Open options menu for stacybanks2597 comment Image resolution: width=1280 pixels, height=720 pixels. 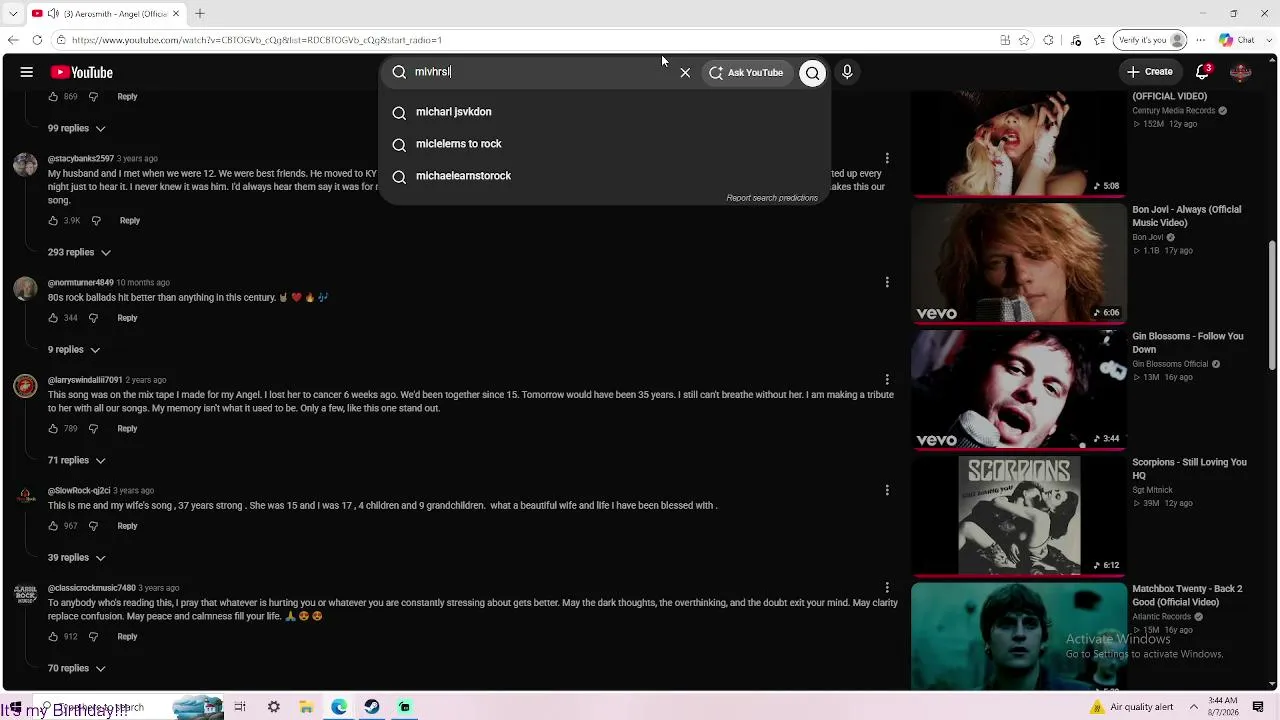(887, 158)
